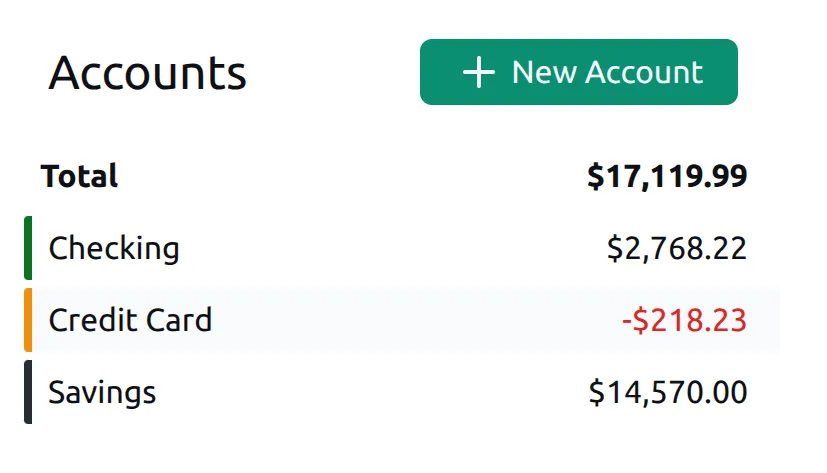Click the Savings balance $14,570.00
827x473 pixels.
(668, 392)
